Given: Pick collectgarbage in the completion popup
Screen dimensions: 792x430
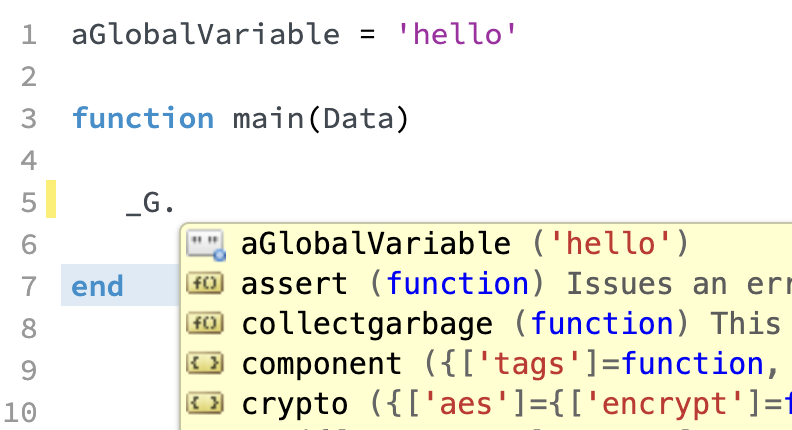Looking at the screenshot, I should (486, 323).
